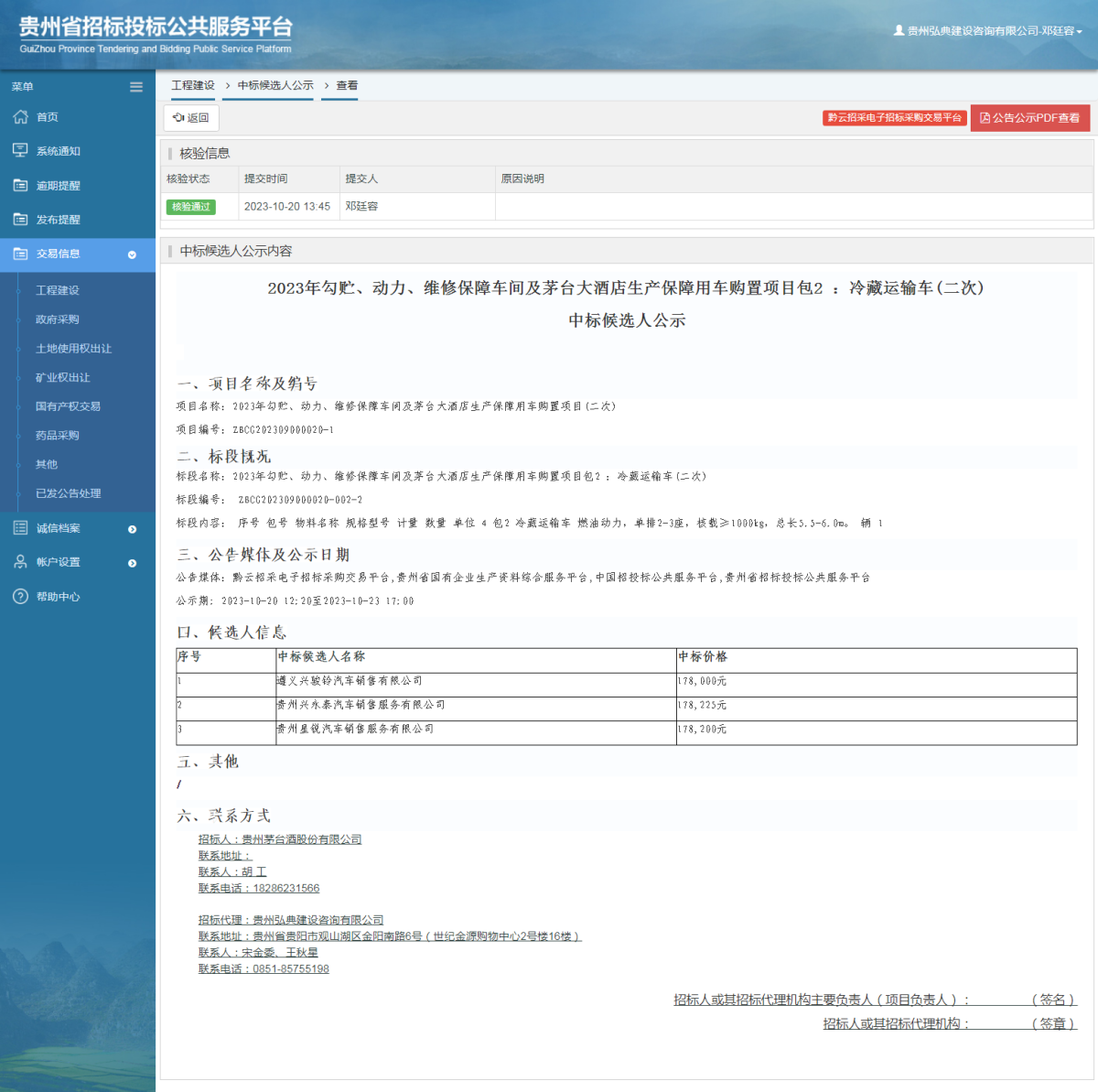This screenshot has height=1092, width=1098.
Task: Click 联系人：宋金委、王秋星 link
Action: coord(258,952)
